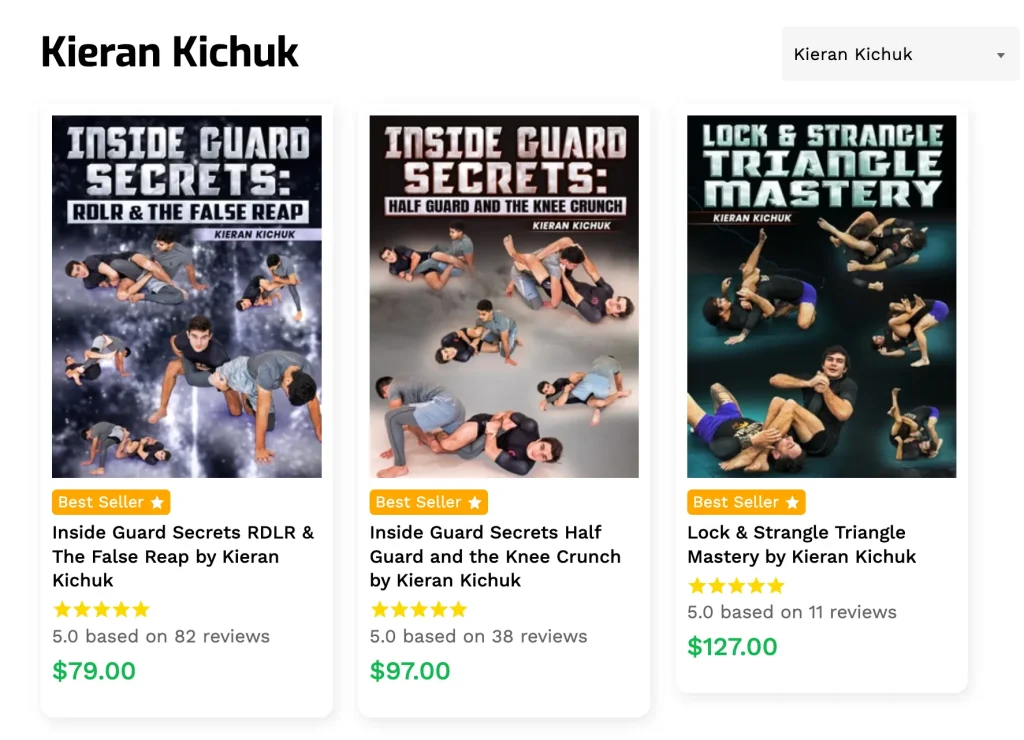This screenshot has width=1024, height=740.
Task: Open Inside Guard Secrets RDLR title link
Action: click(x=183, y=556)
